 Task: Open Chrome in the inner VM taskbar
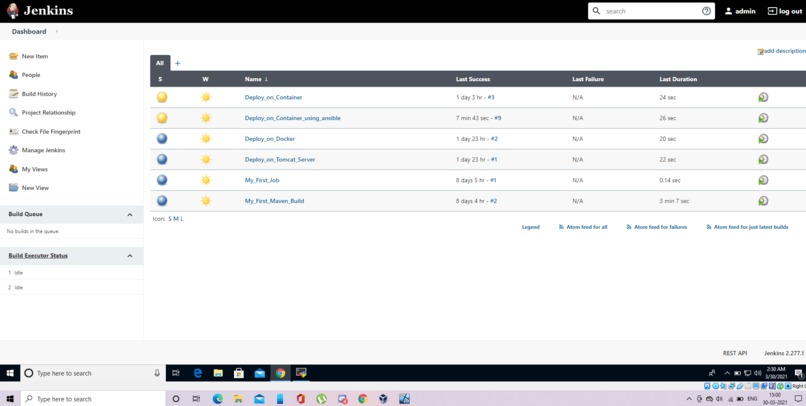[280, 373]
